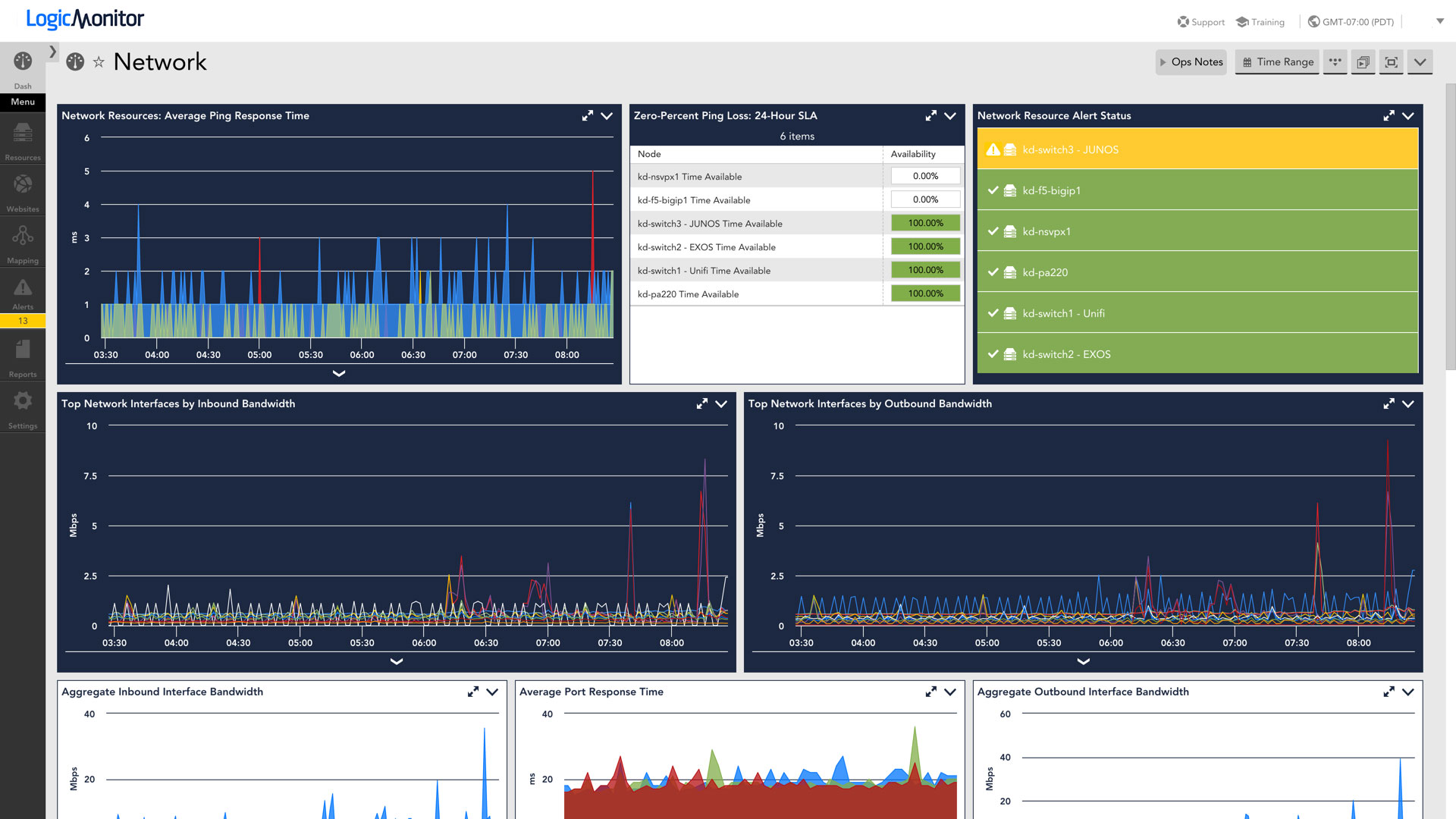Viewport: 1456px width, 819px height.
Task: Open Reports from the sidebar
Action: coord(23,358)
